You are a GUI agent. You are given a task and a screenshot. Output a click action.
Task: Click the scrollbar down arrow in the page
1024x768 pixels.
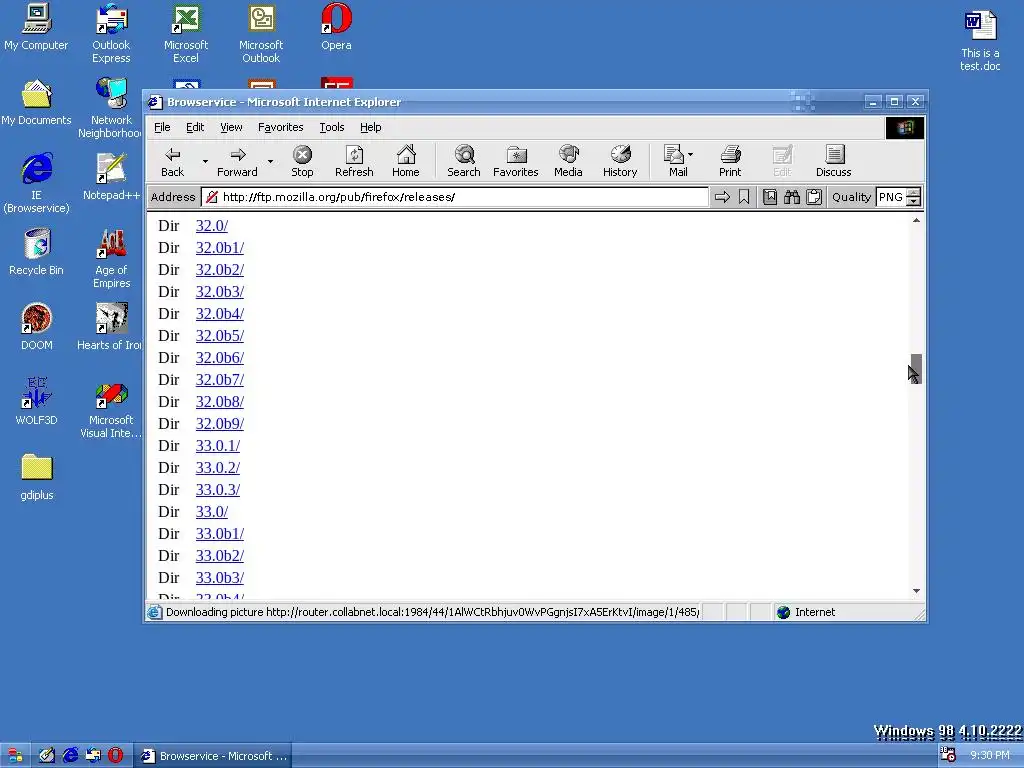[916, 591]
